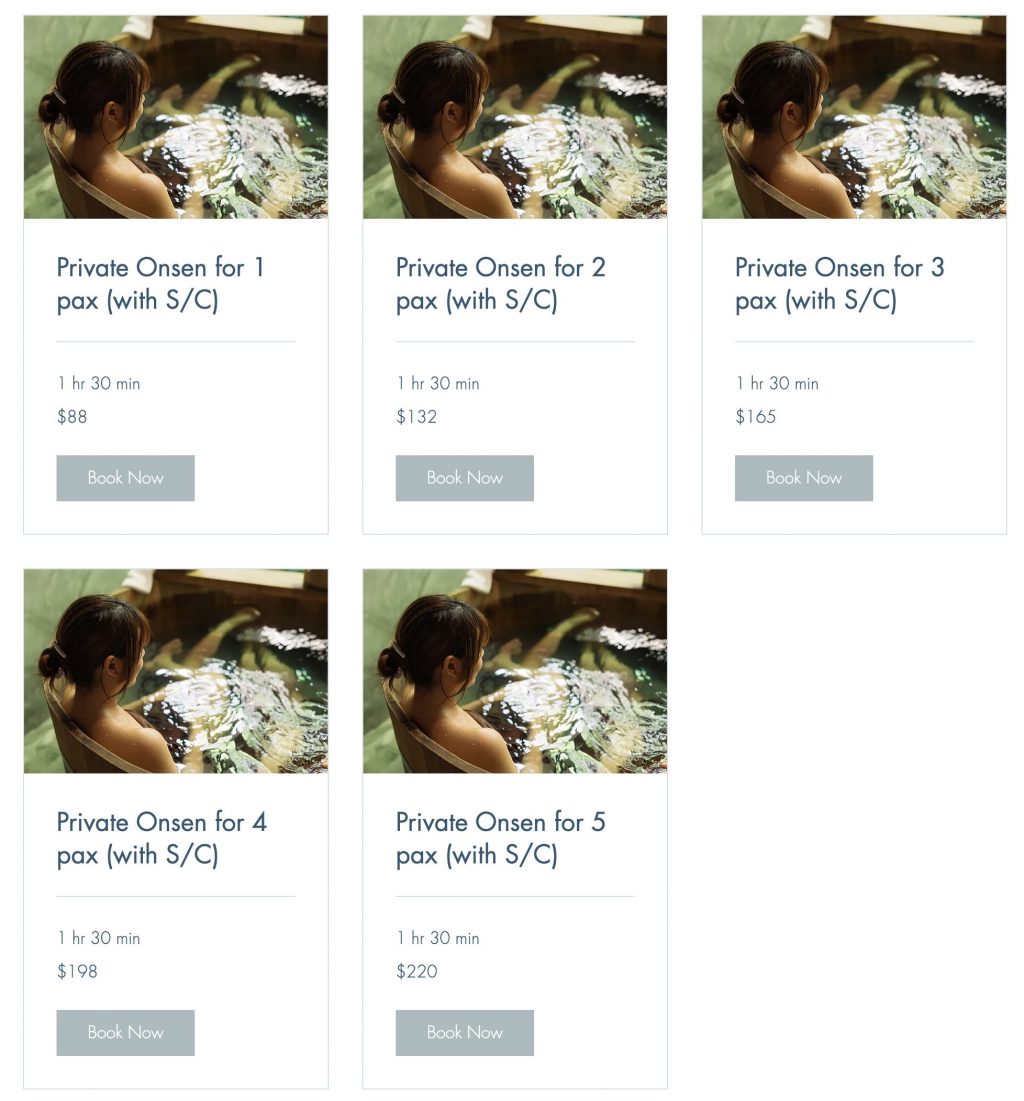Click the 'Private Onsen for 3 pax' title
Image resolution: width=1024 pixels, height=1101 pixels.
coord(839,284)
